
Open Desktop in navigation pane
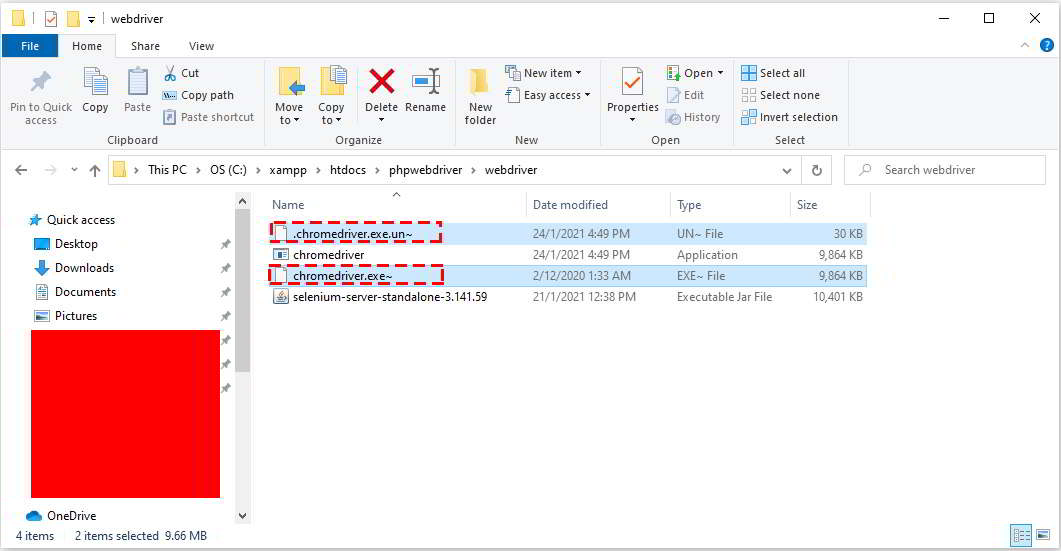point(66,244)
